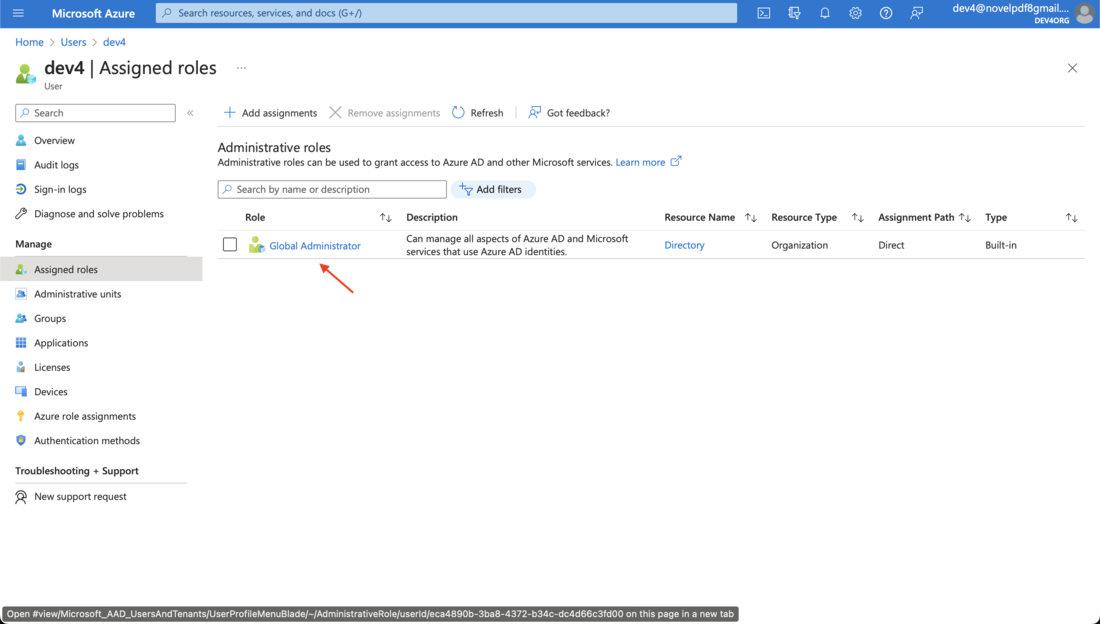Screen dimensions: 1100x624
Task: Sort by the Assignment Path column arrows
Action: pyautogui.click(x=965, y=218)
